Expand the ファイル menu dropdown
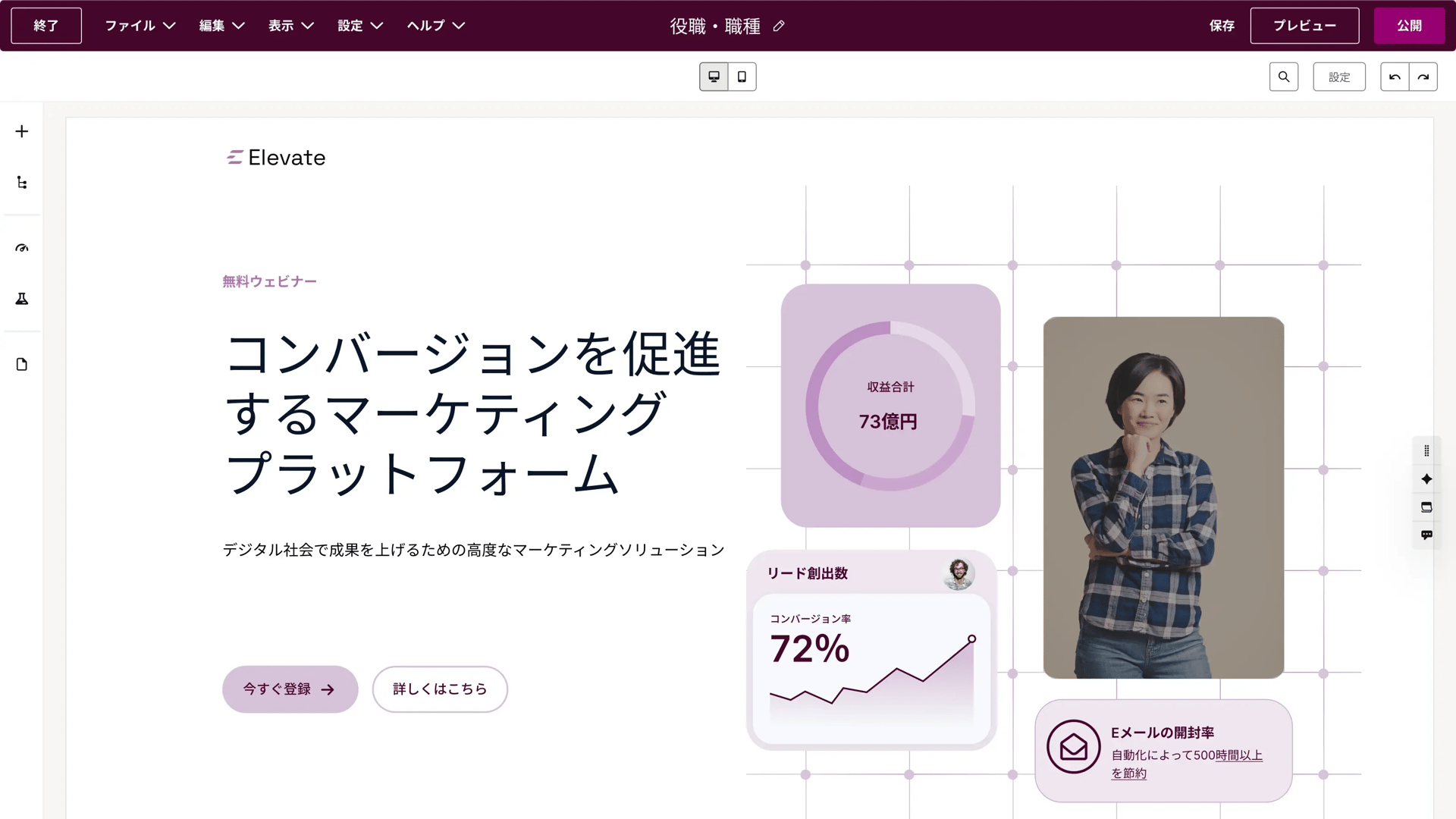The height and width of the screenshot is (819, 1456). 140,26
